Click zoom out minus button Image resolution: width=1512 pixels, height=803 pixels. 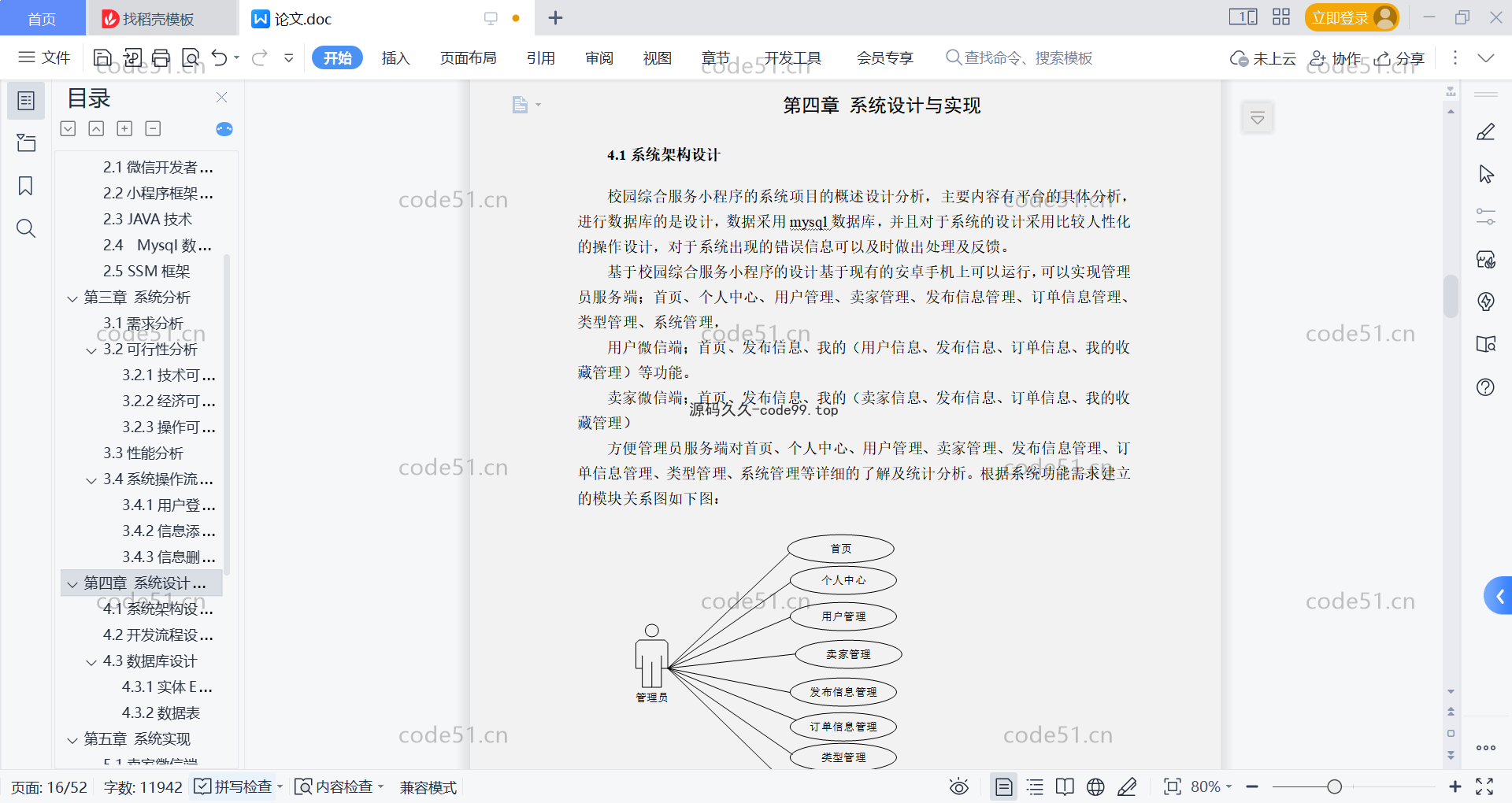(x=1252, y=786)
